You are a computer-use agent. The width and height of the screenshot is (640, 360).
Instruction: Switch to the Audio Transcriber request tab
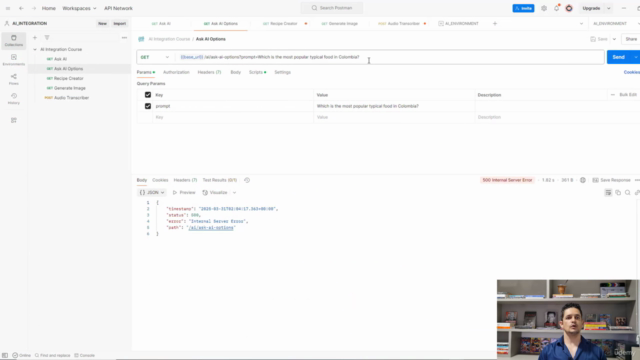[399, 24]
